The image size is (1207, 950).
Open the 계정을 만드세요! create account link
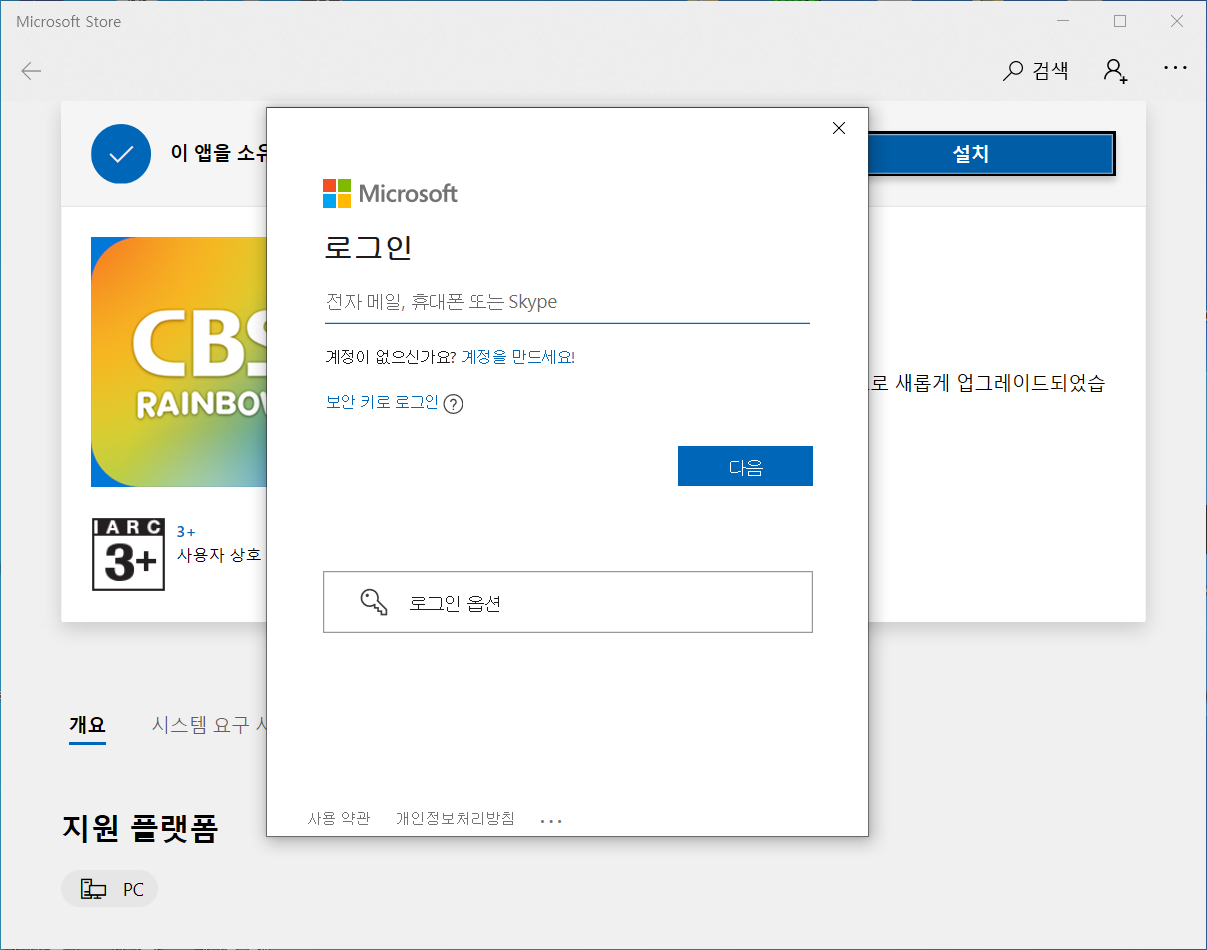click(x=518, y=357)
